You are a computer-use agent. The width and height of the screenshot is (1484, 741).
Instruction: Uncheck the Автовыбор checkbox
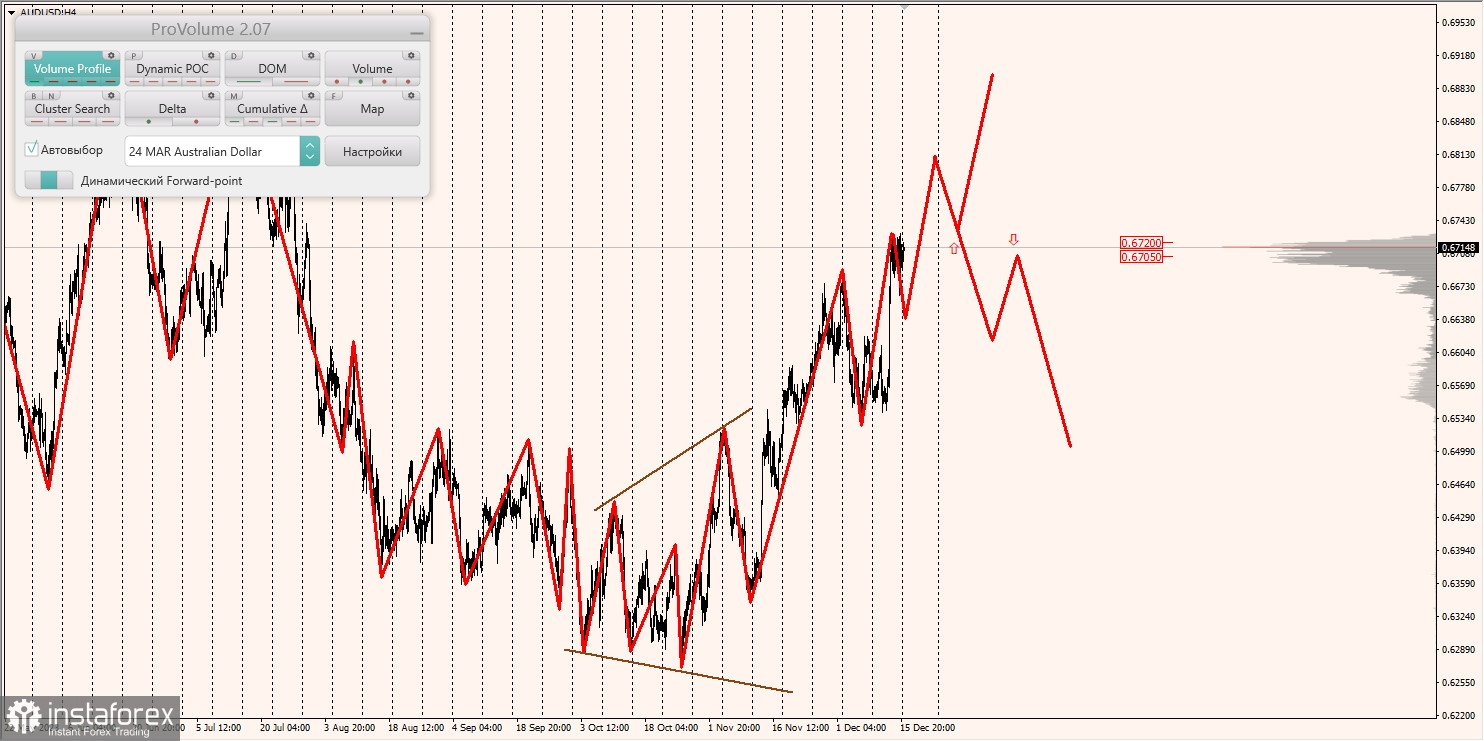pos(32,149)
